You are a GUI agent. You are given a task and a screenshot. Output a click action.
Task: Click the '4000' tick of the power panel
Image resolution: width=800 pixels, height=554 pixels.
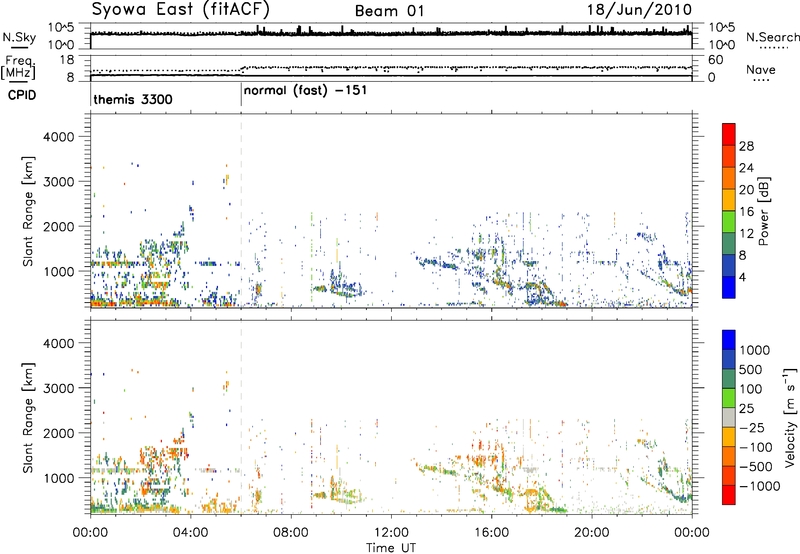coord(58,137)
